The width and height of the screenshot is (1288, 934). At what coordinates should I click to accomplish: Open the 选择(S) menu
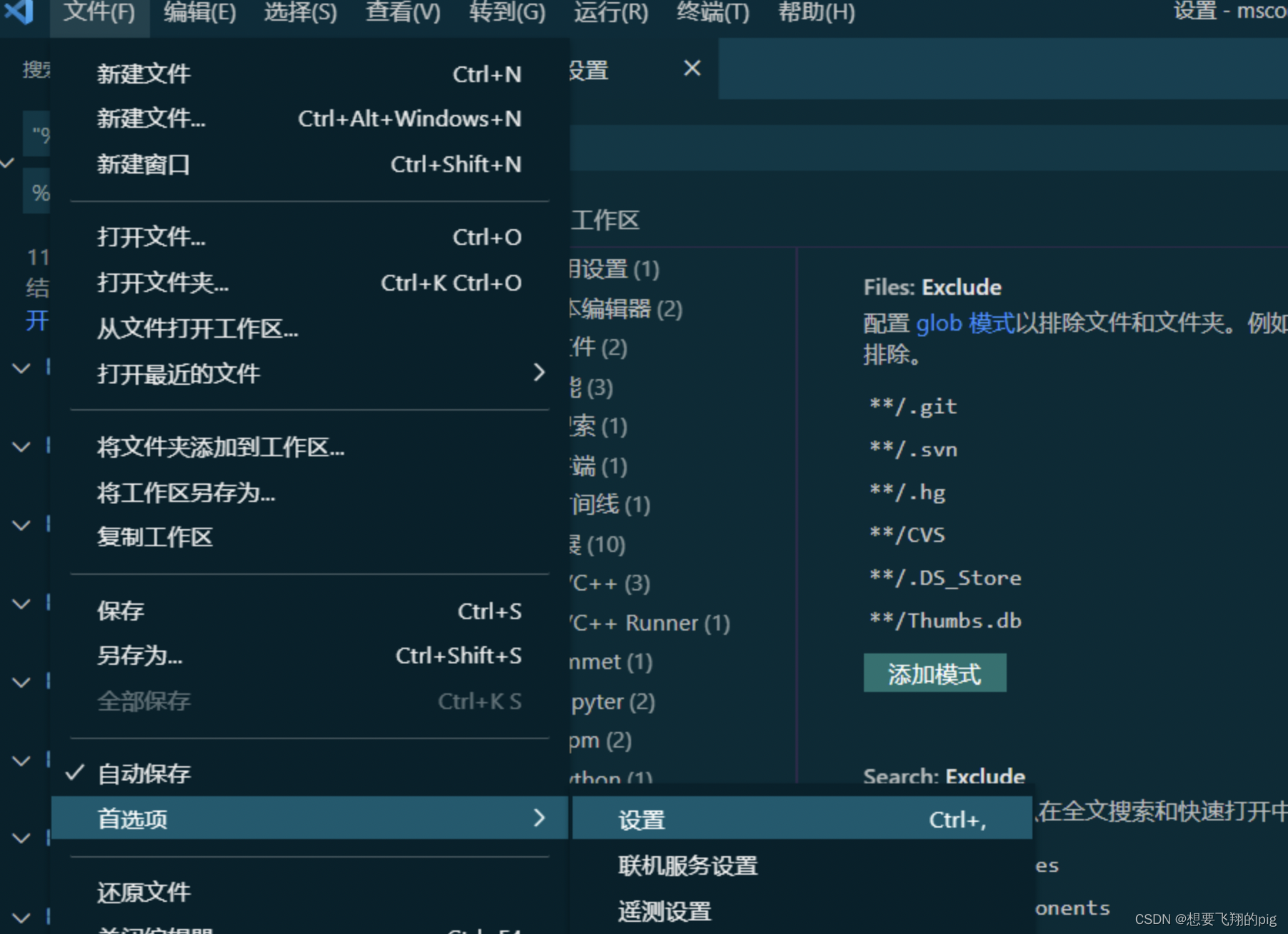(301, 12)
